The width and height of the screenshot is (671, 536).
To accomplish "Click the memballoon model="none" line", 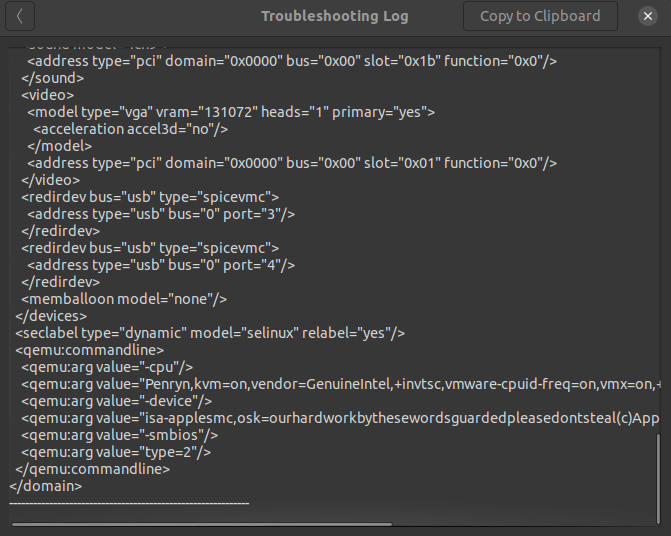I will click(124, 299).
